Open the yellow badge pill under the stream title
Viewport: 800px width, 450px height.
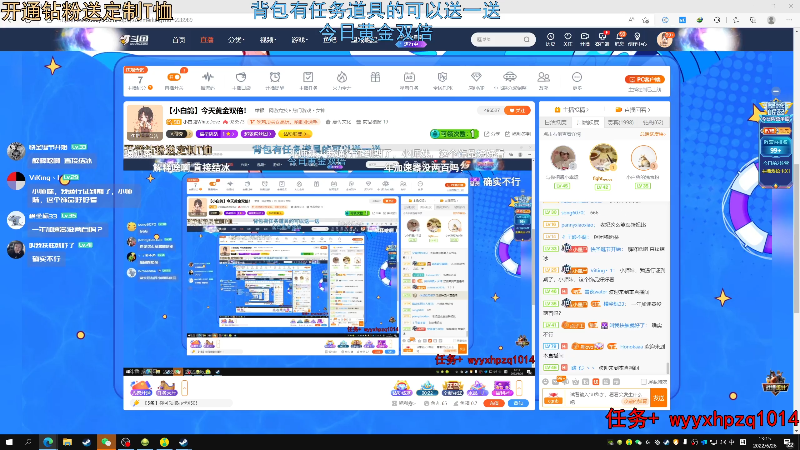(x=295, y=134)
